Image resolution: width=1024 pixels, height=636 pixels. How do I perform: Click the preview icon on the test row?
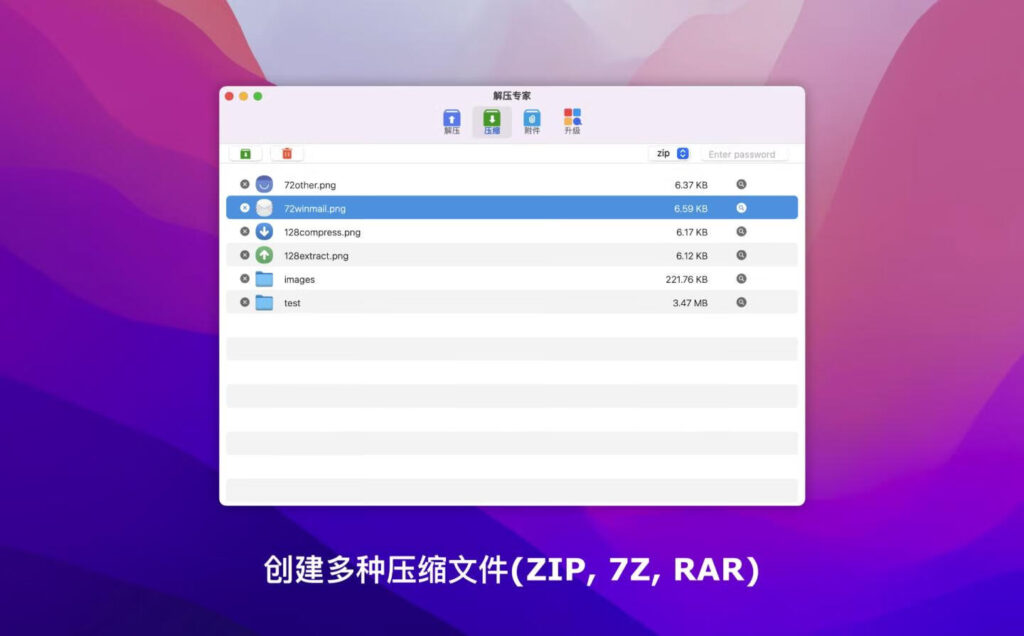coord(740,303)
